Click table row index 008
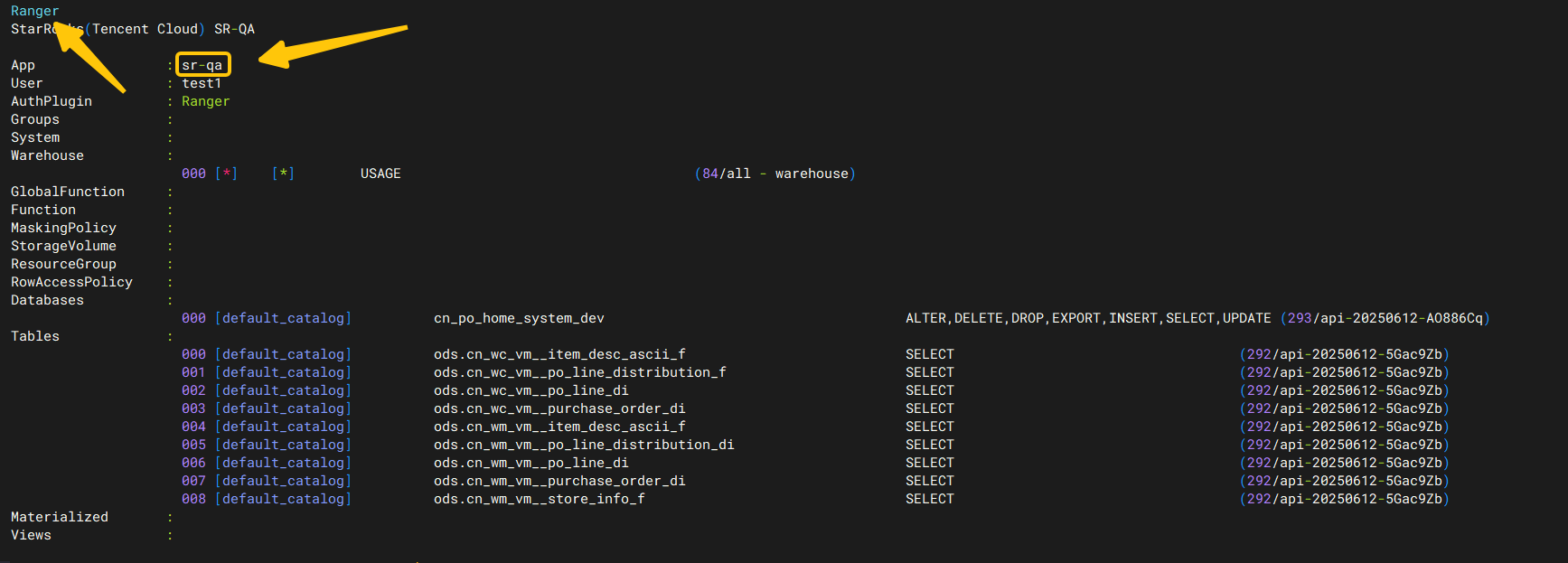 click(193, 499)
